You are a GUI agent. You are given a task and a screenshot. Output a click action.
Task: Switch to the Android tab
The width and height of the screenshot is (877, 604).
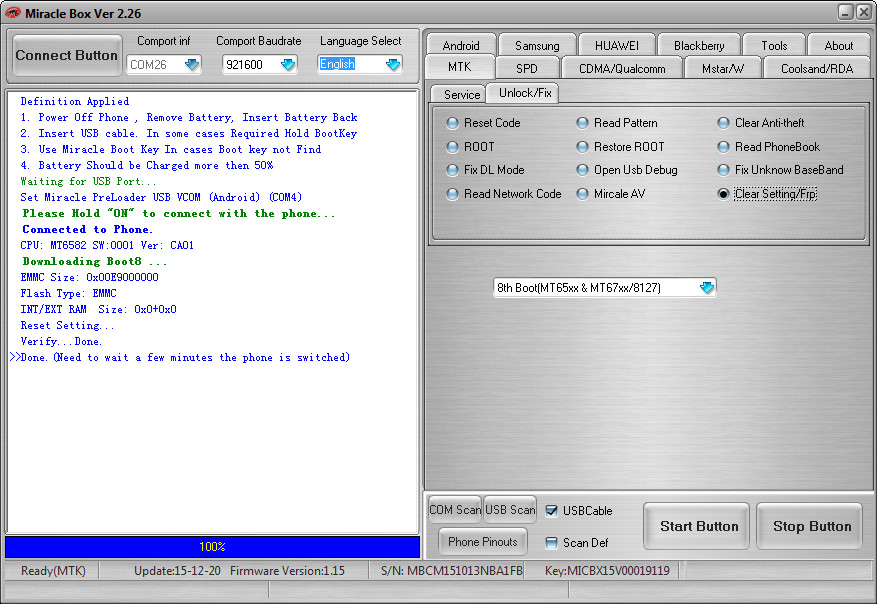click(461, 45)
